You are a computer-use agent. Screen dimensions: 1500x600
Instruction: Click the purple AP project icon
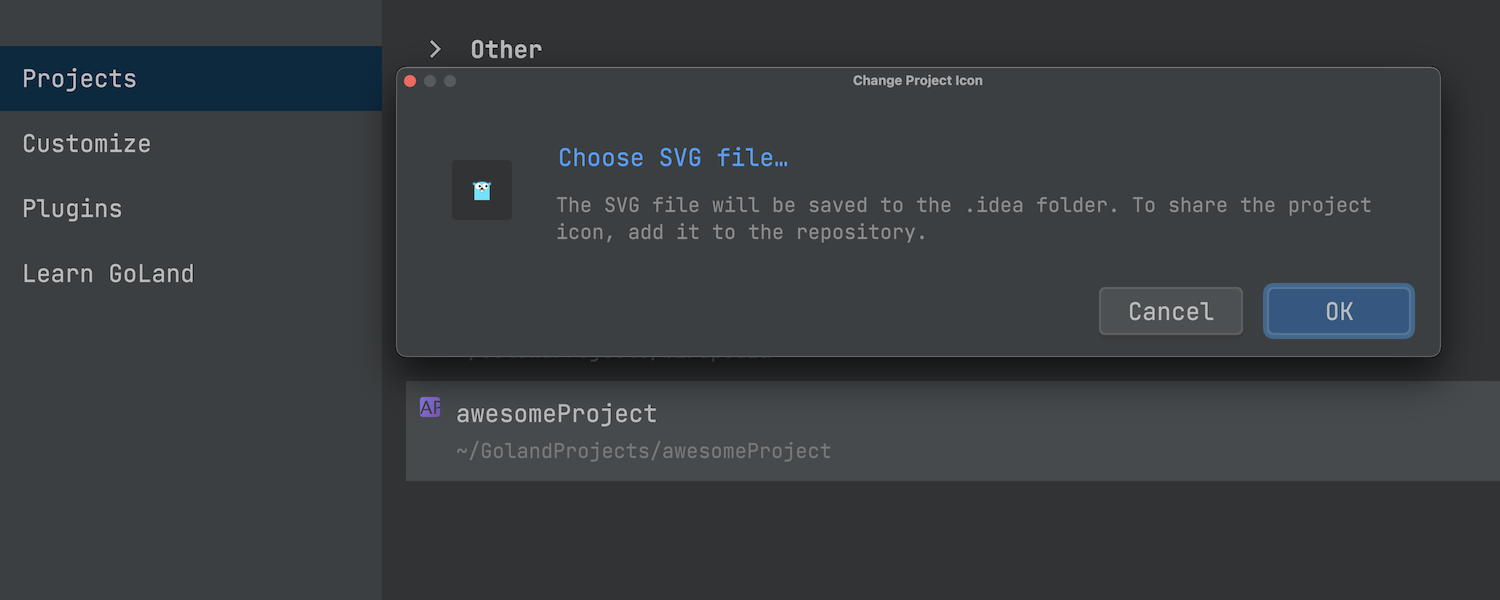point(430,408)
